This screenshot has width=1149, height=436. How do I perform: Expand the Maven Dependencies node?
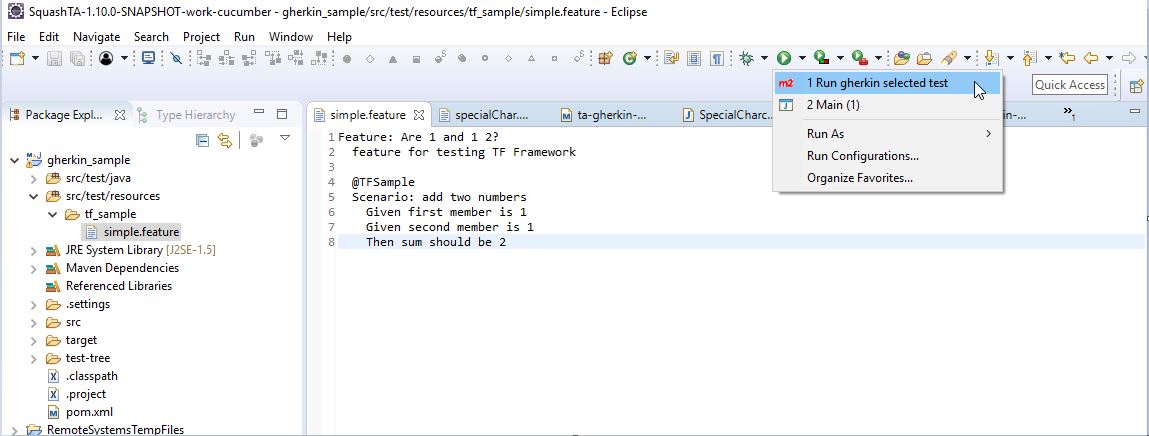[x=33, y=268]
